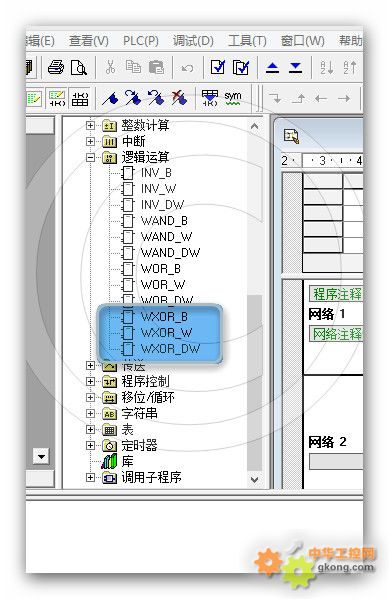This screenshot has width=389, height=599.
Task: Open Print Preview icon
Action: pyautogui.click(x=79, y=68)
